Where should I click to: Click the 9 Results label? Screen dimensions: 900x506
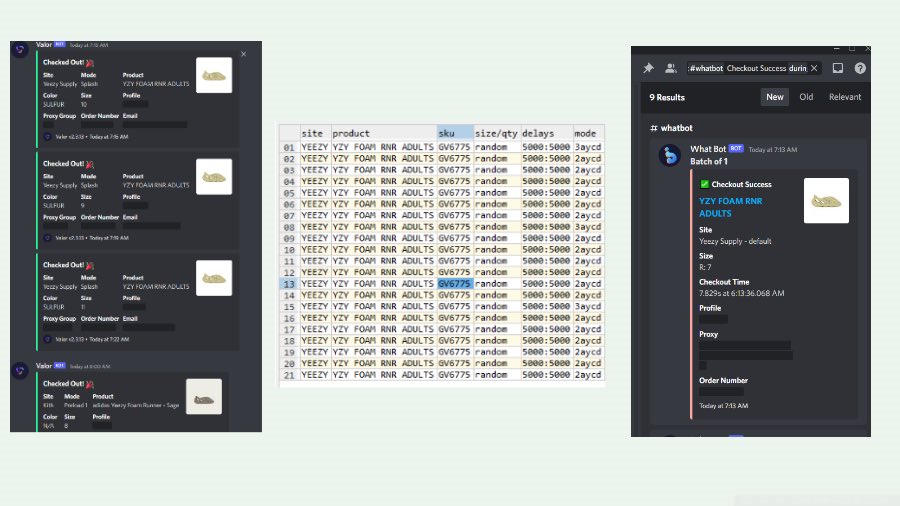click(x=667, y=97)
